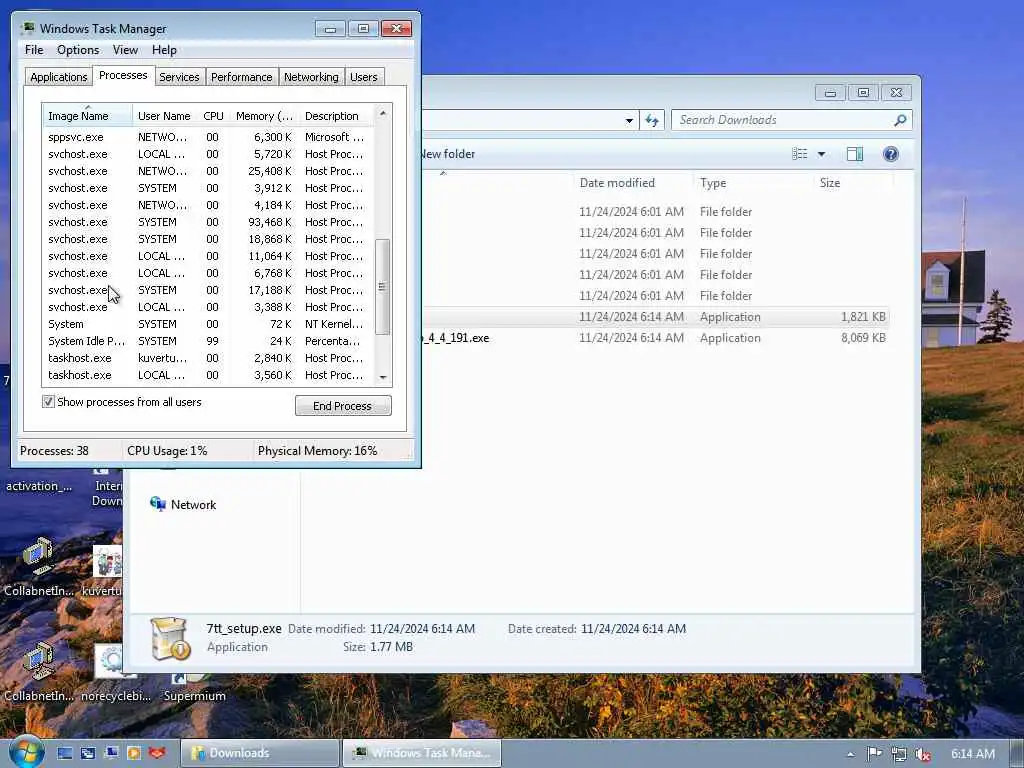
Task: Switch to the Networking tab
Action: coord(311,77)
